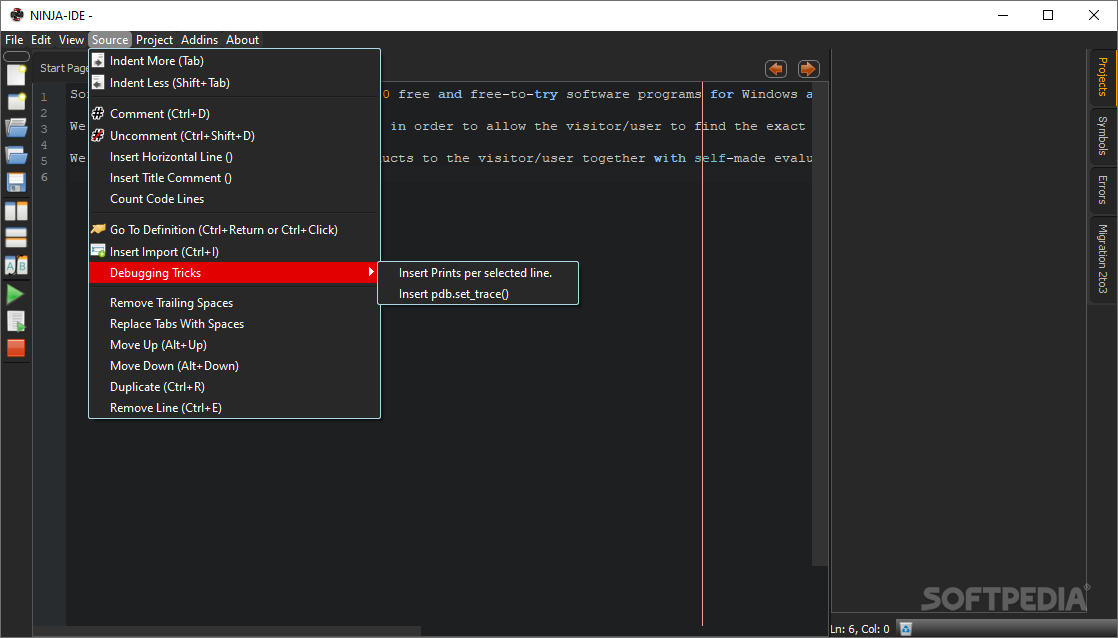The height and width of the screenshot is (638, 1118).
Task: Click the NINJA-IDE title bar logo
Action: point(16,15)
